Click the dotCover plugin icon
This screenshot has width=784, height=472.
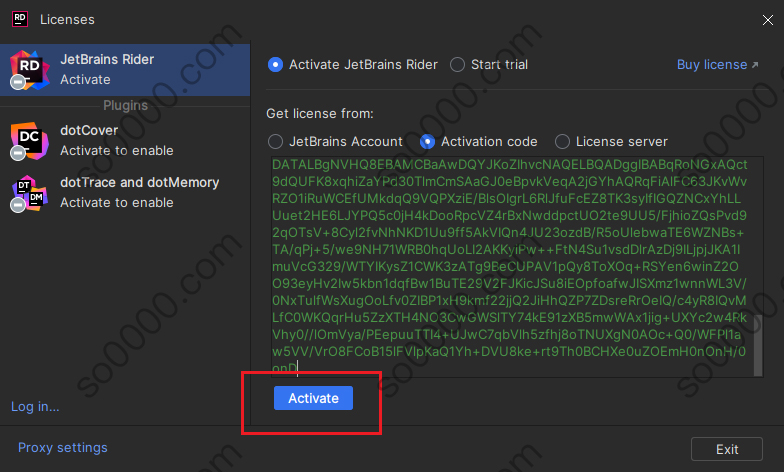pos(30,141)
